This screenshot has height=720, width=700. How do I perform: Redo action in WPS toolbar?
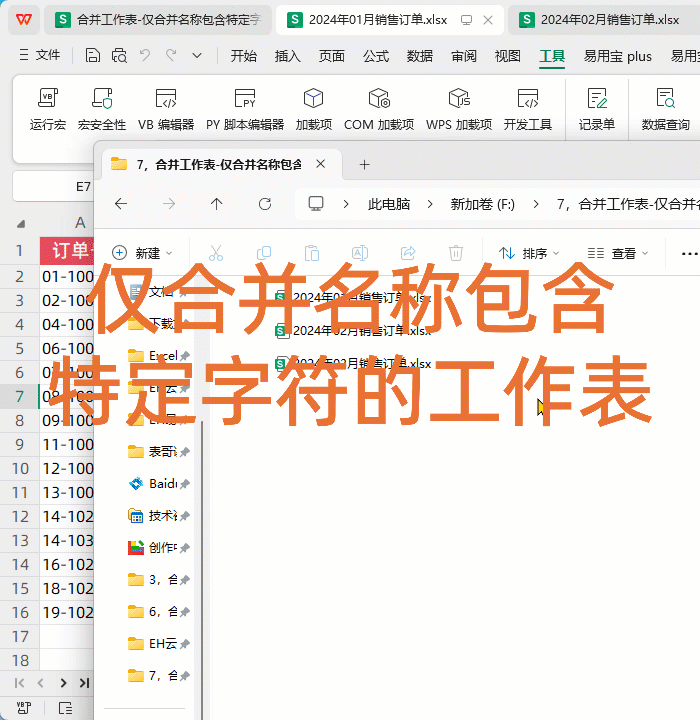point(171,56)
